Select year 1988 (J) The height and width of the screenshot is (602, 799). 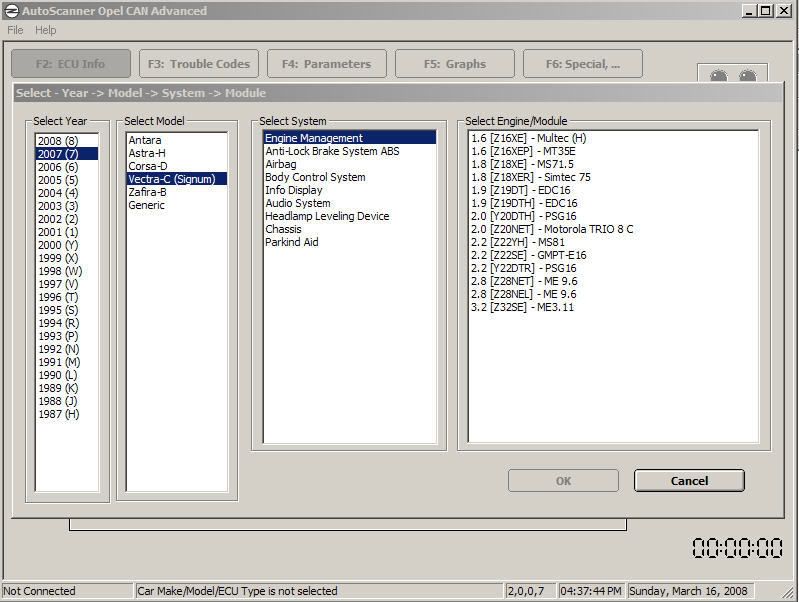(x=67, y=401)
